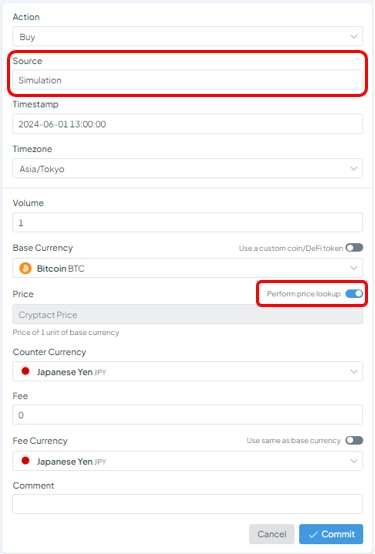Viewport: 375px width, 554px height.
Task: Click the Bitcoin logo icon in Base Currency
Action: pyautogui.click(x=25, y=269)
